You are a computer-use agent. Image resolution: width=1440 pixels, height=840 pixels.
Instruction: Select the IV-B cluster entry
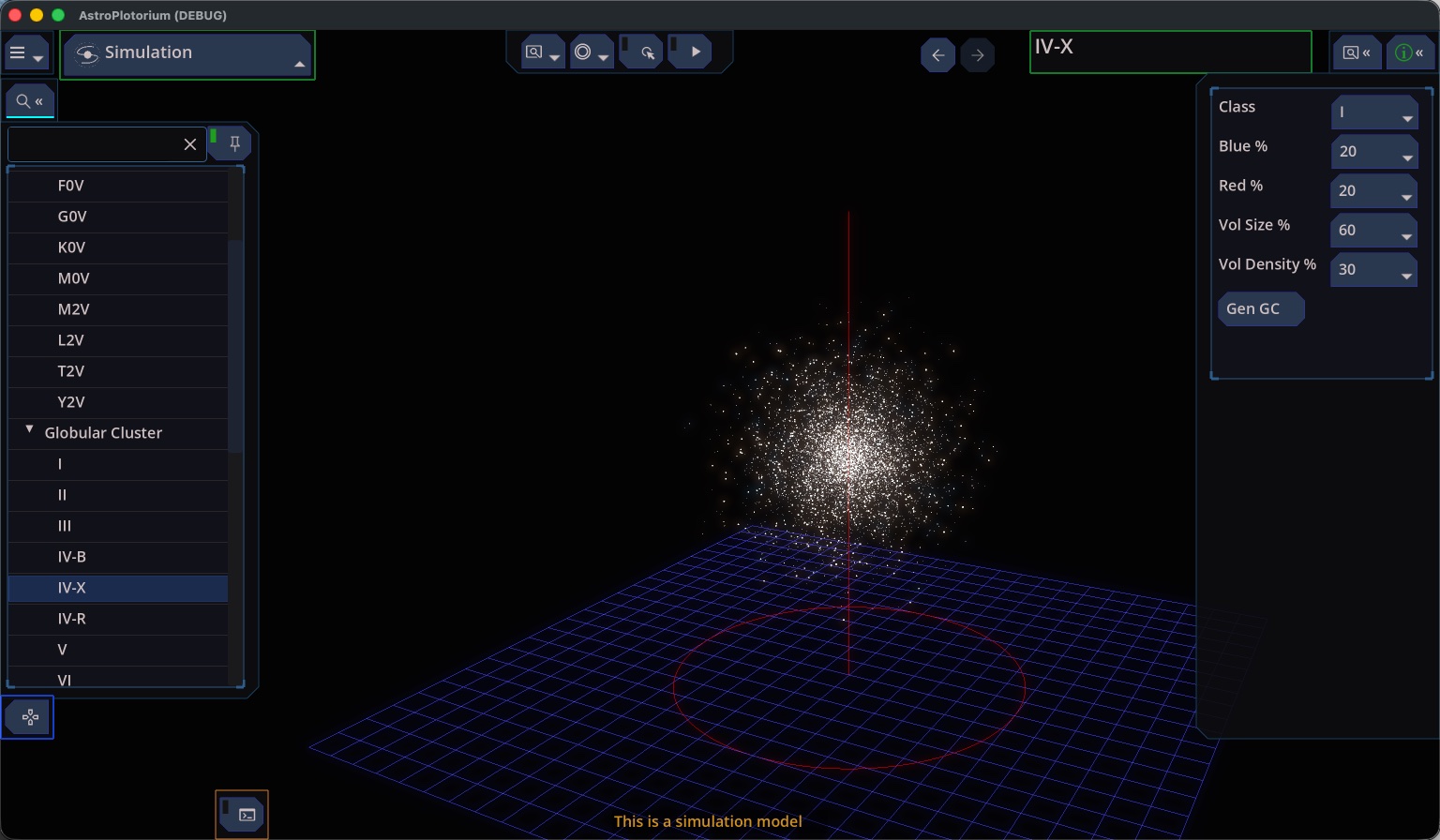(x=118, y=557)
